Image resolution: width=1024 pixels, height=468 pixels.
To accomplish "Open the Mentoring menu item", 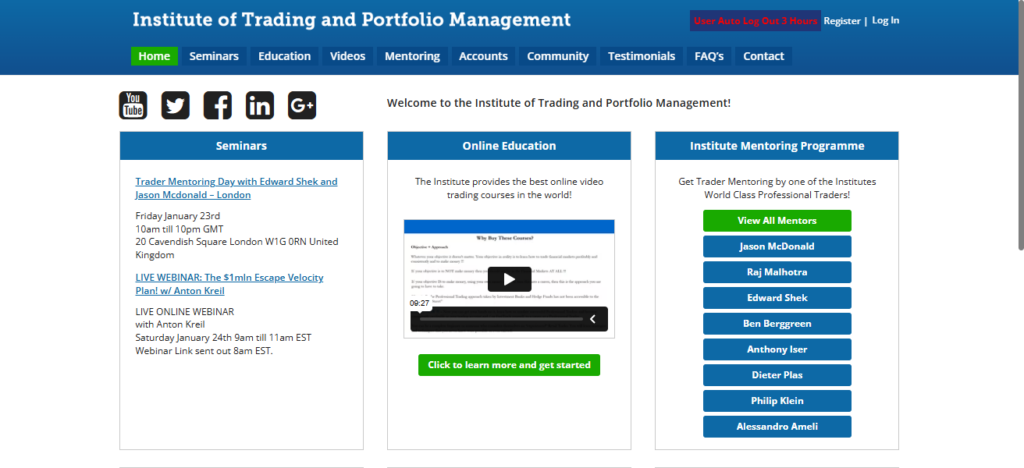I will [x=412, y=56].
